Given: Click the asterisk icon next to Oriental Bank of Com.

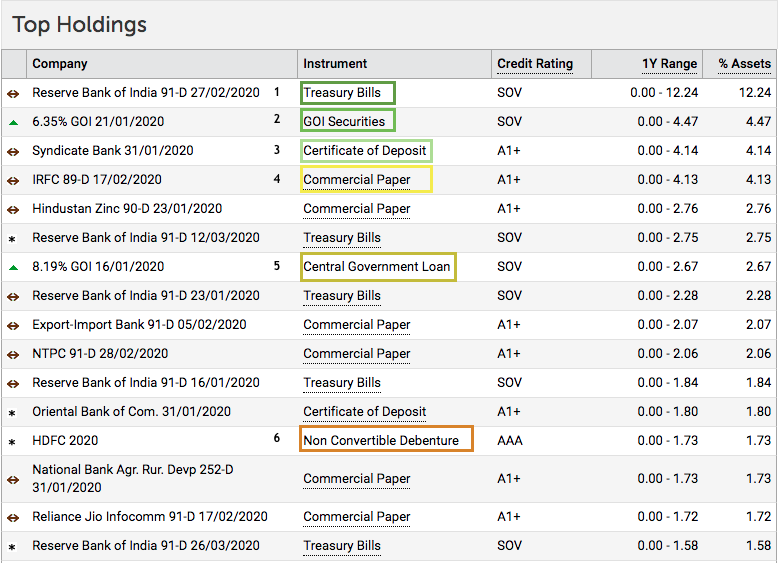Looking at the screenshot, I should 12,413.
